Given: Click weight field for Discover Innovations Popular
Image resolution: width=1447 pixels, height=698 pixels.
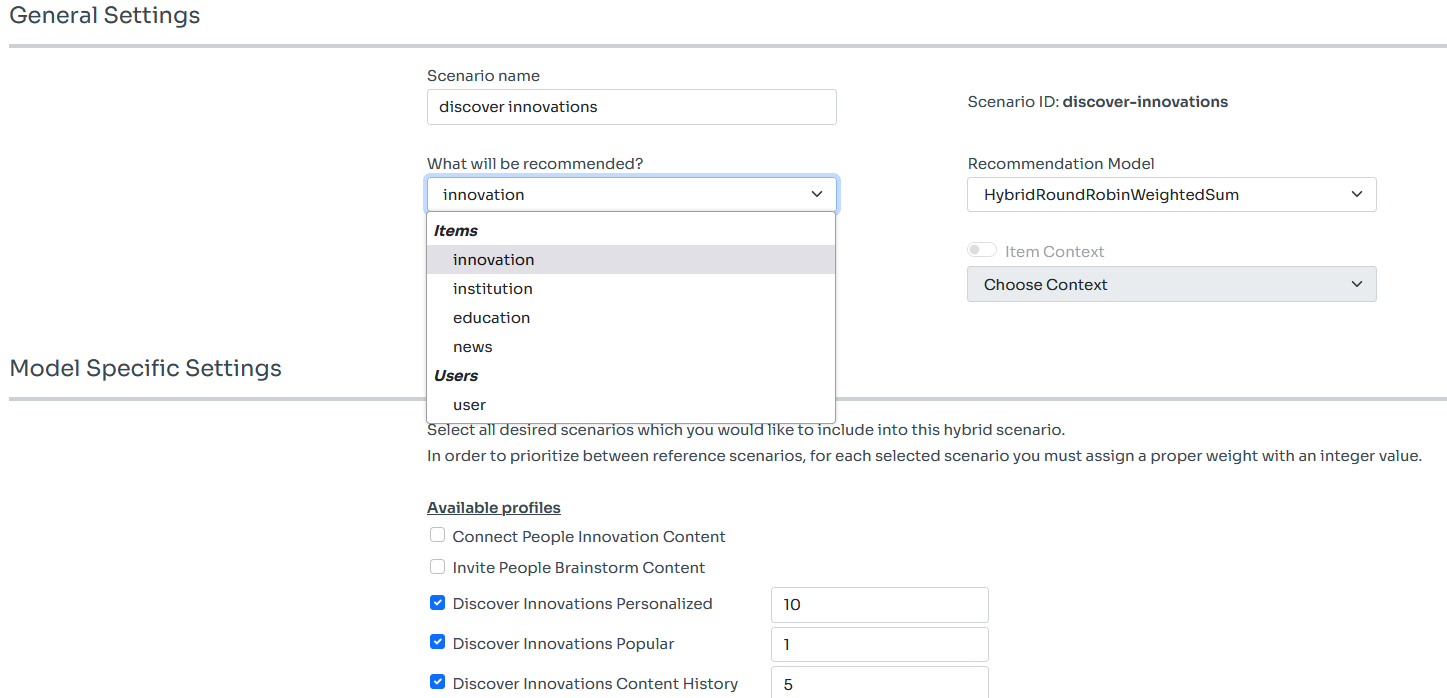Looking at the screenshot, I should pyautogui.click(x=879, y=645).
